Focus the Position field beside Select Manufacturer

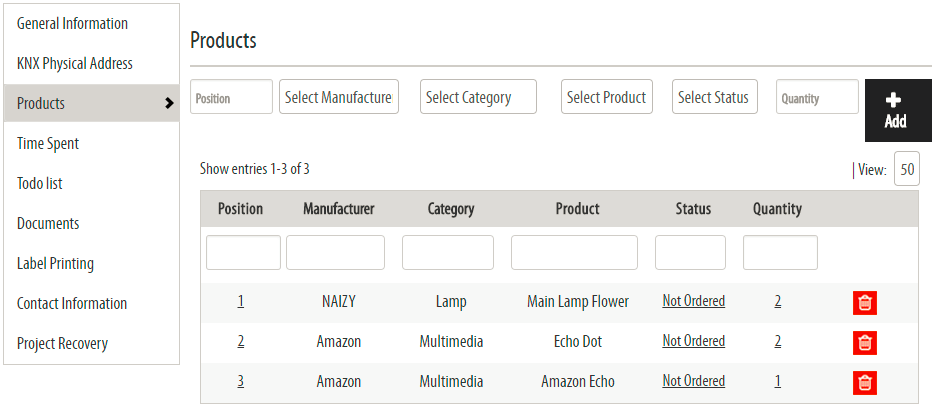[x=232, y=97]
